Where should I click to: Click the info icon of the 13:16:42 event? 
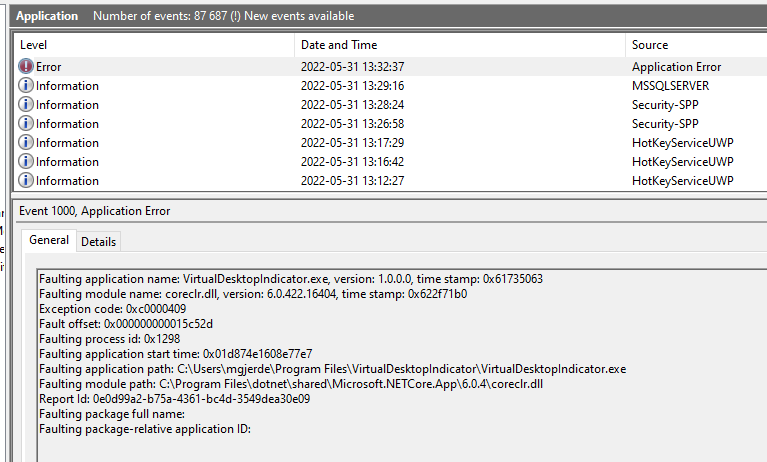26,162
